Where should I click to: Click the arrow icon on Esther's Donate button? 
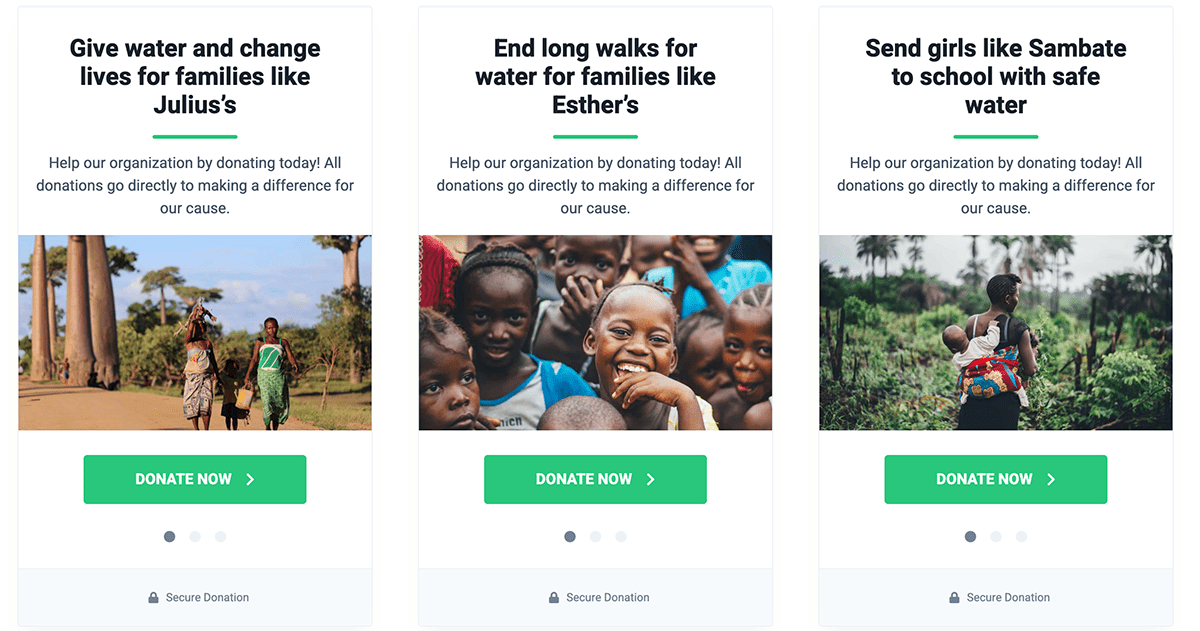pos(651,480)
